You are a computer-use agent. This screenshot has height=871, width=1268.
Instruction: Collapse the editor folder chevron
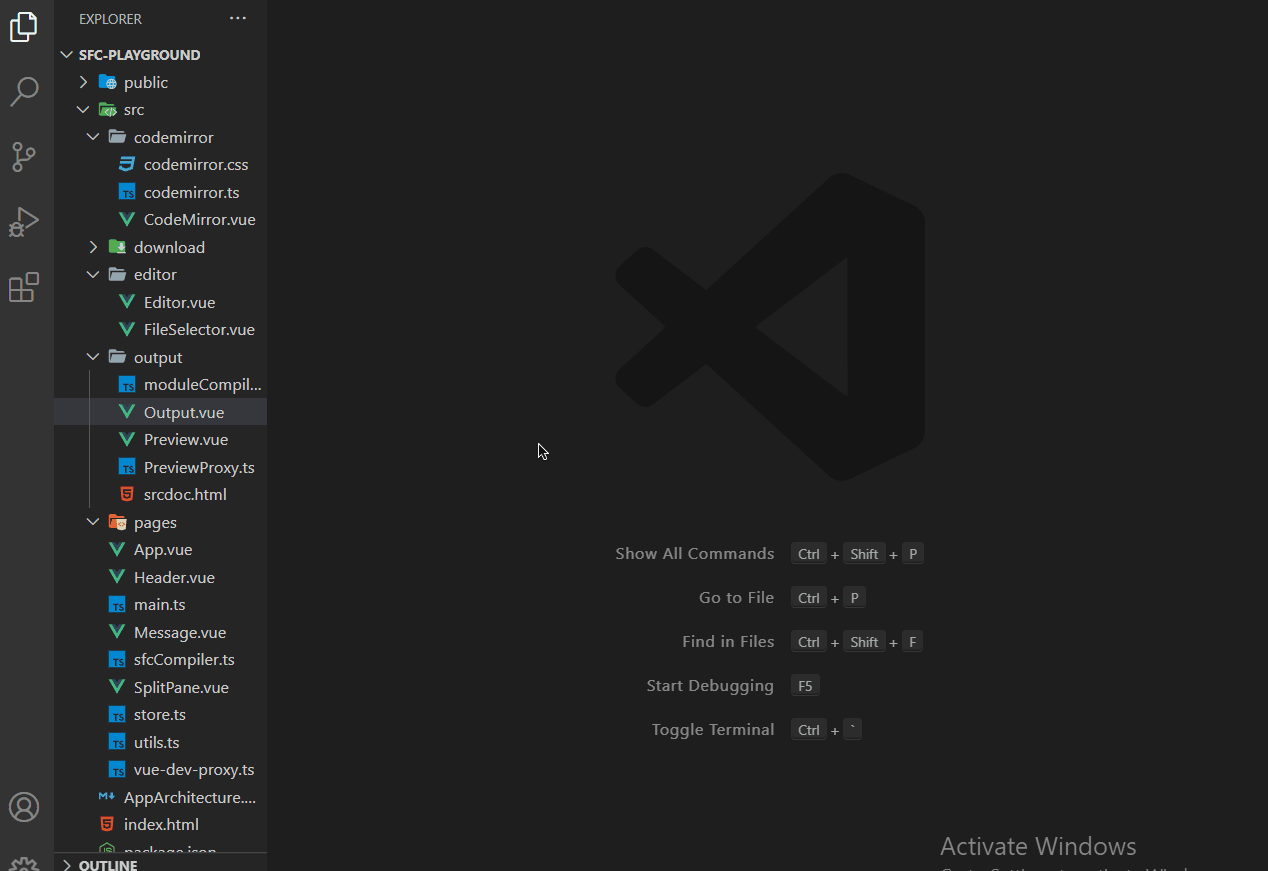[93, 274]
